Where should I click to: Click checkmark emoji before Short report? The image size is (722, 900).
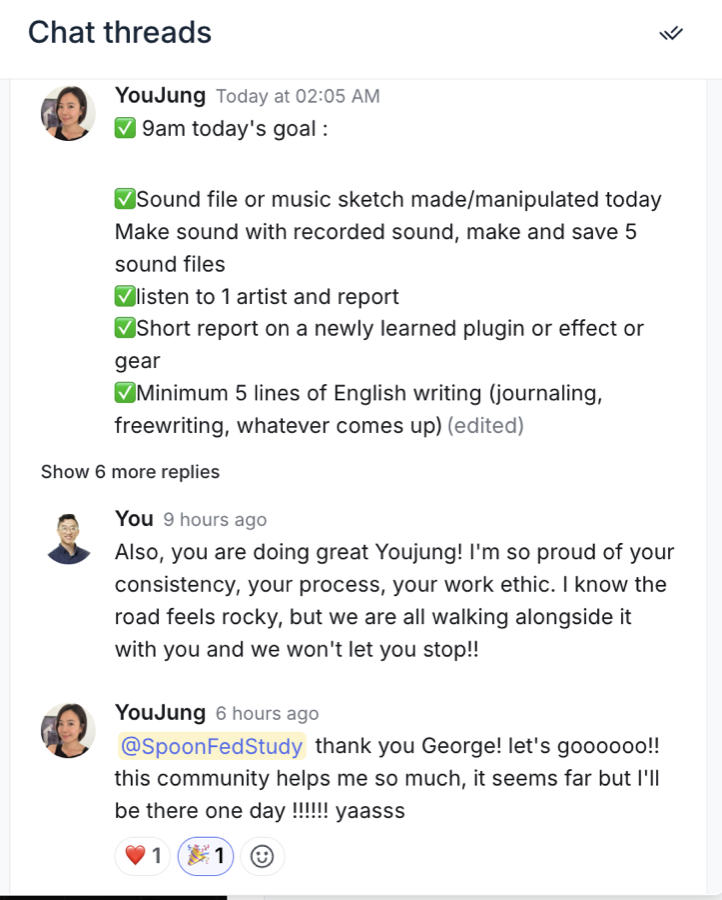(x=125, y=328)
